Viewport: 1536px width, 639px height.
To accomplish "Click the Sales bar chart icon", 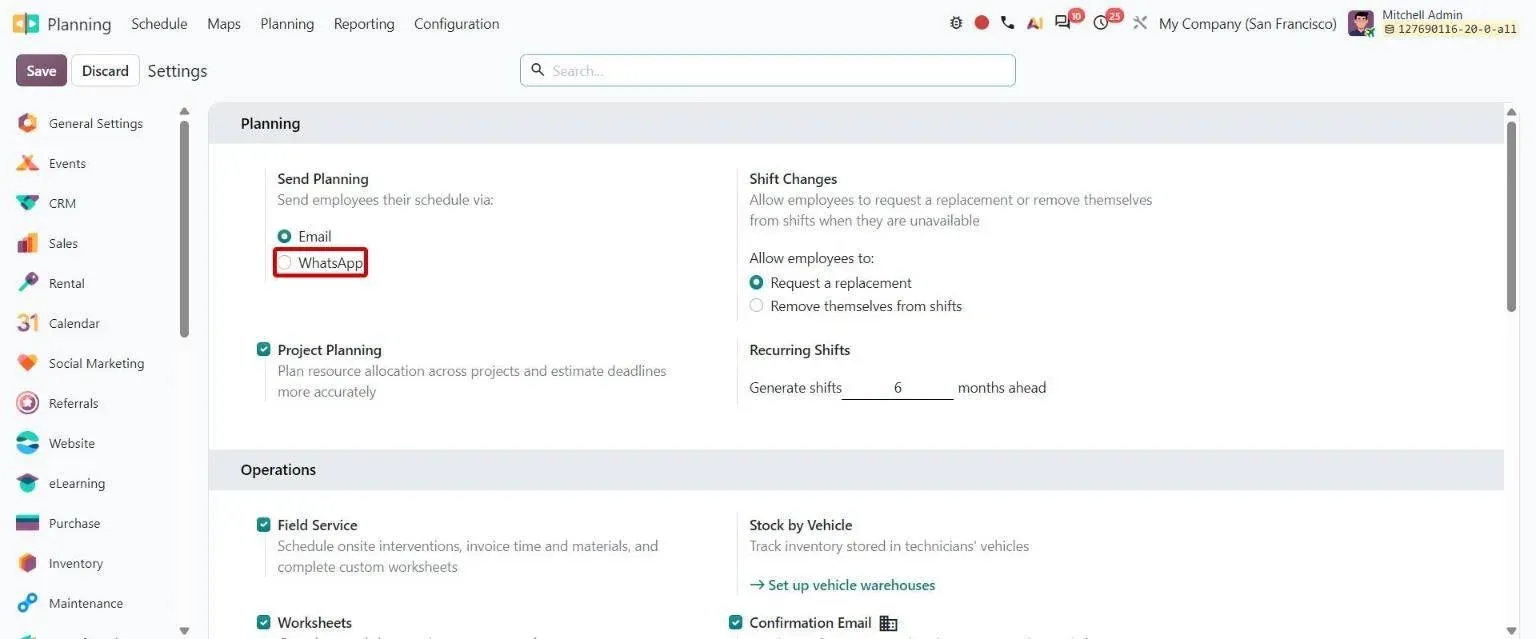I will click(28, 243).
